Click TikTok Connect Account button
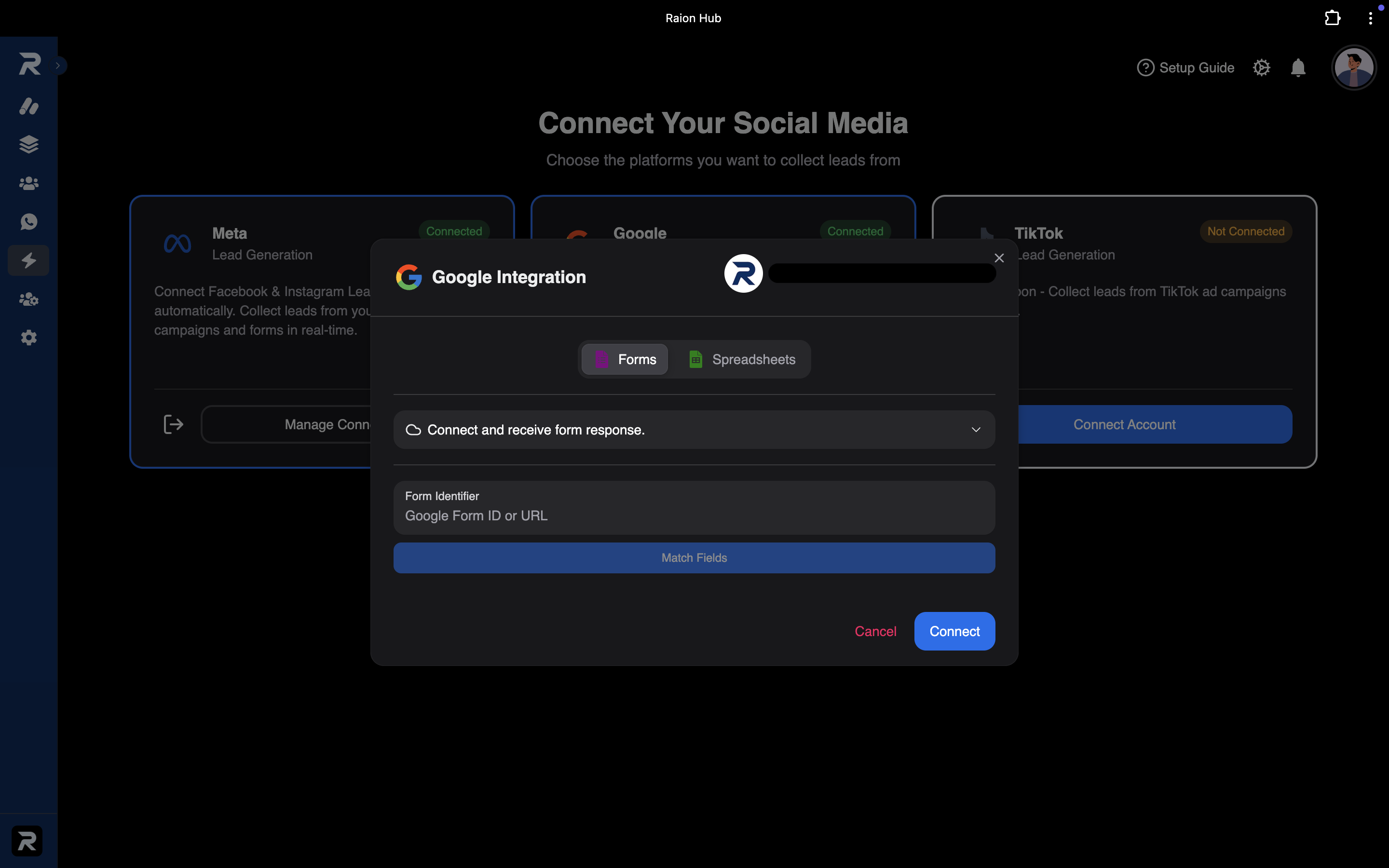Image resolution: width=1389 pixels, height=868 pixels. click(1155, 424)
